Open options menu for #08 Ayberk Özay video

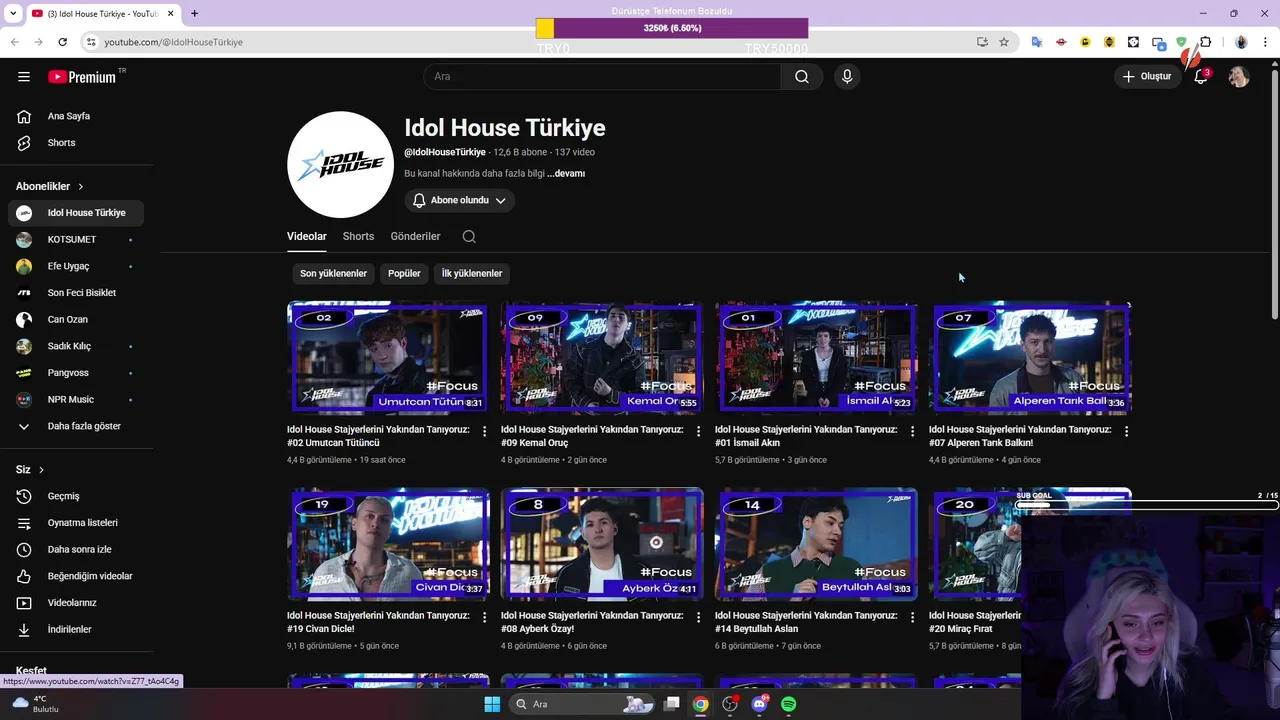699,618
